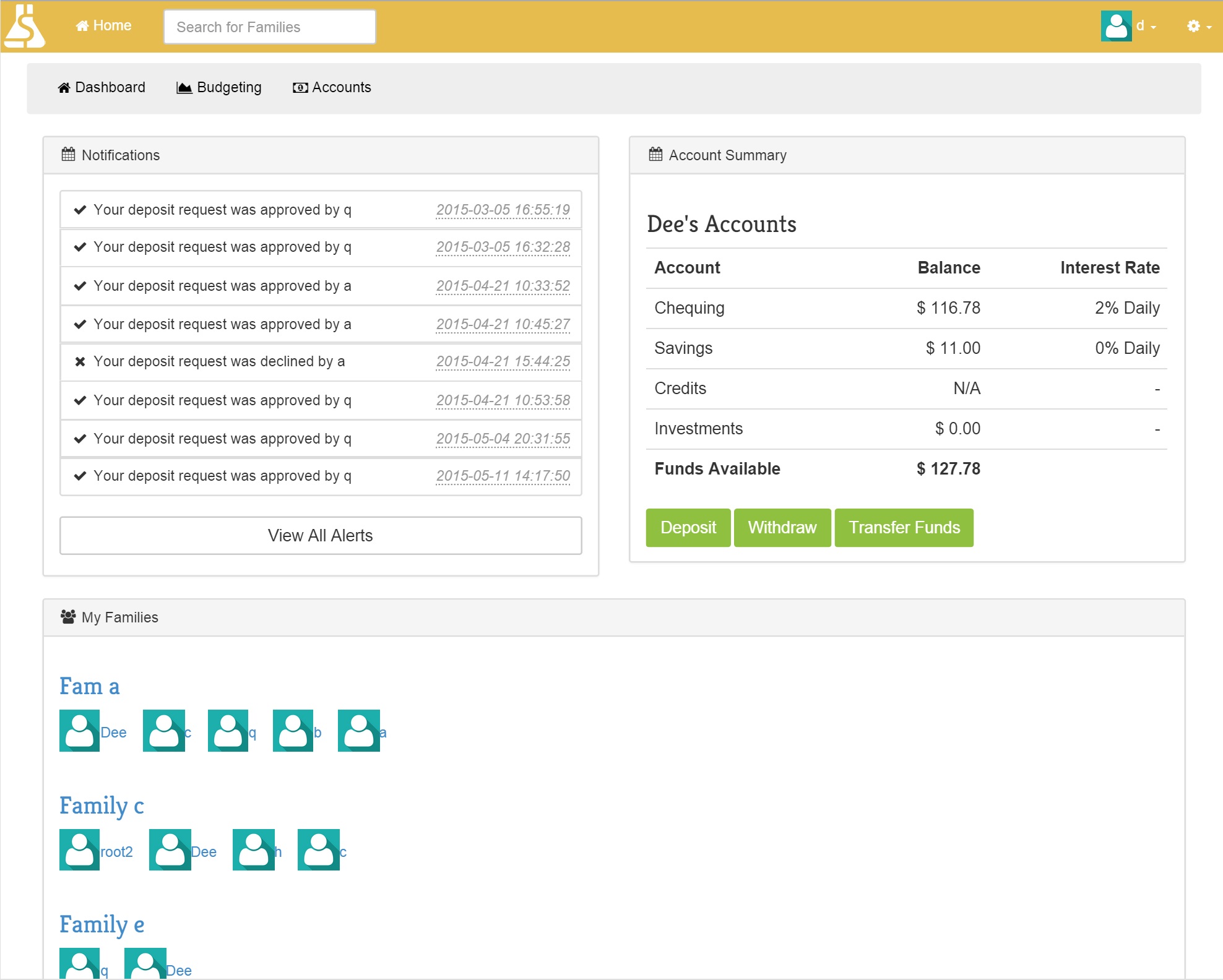Open the Accounts tab
The image size is (1223, 980).
coord(332,87)
